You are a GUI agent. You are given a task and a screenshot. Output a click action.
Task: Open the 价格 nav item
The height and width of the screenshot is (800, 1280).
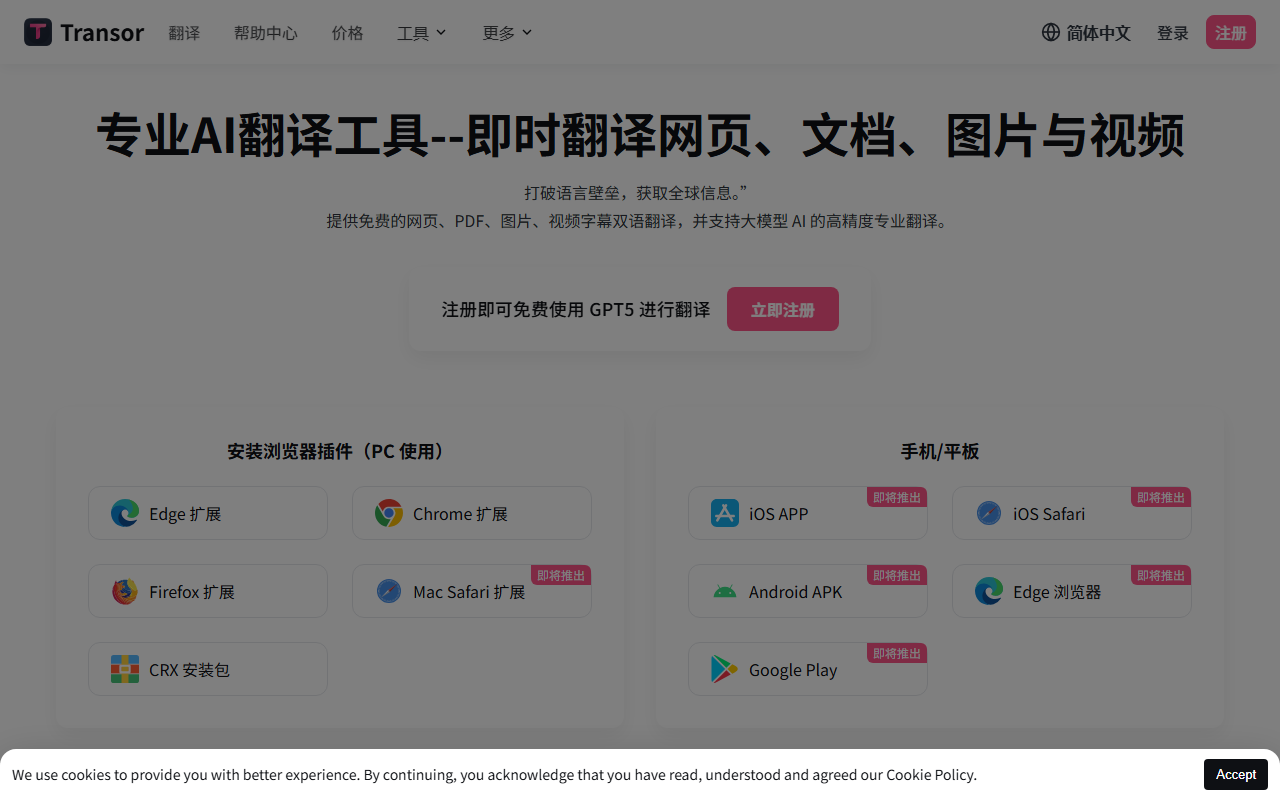[347, 33]
